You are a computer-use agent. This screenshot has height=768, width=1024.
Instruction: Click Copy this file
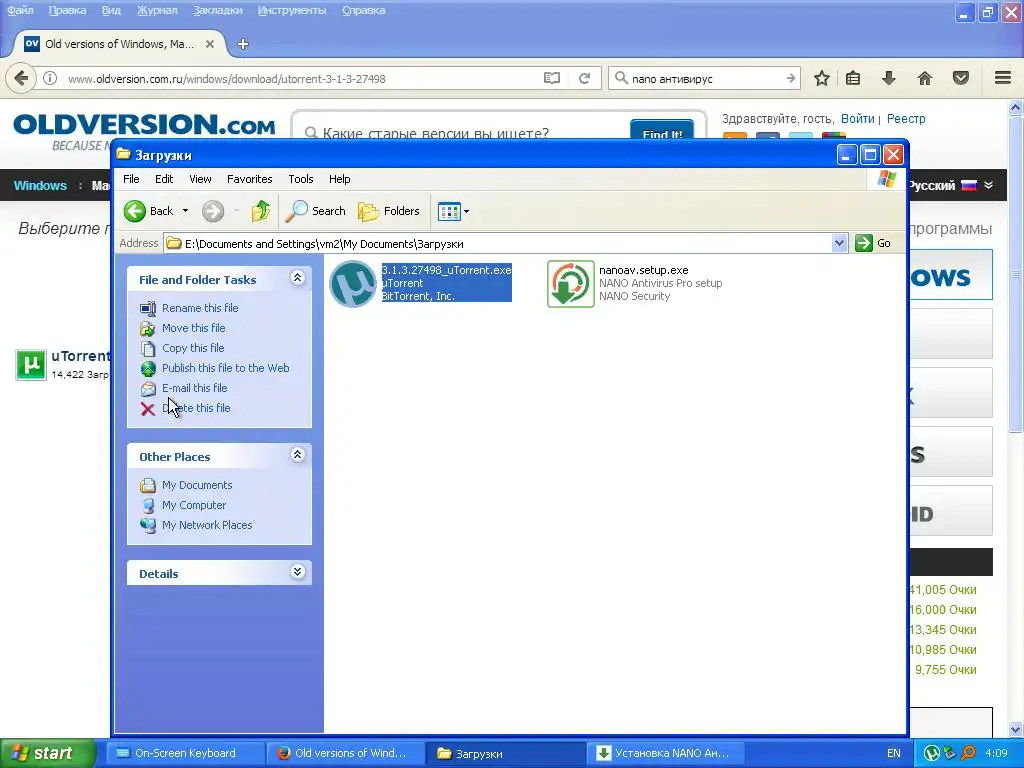193,348
